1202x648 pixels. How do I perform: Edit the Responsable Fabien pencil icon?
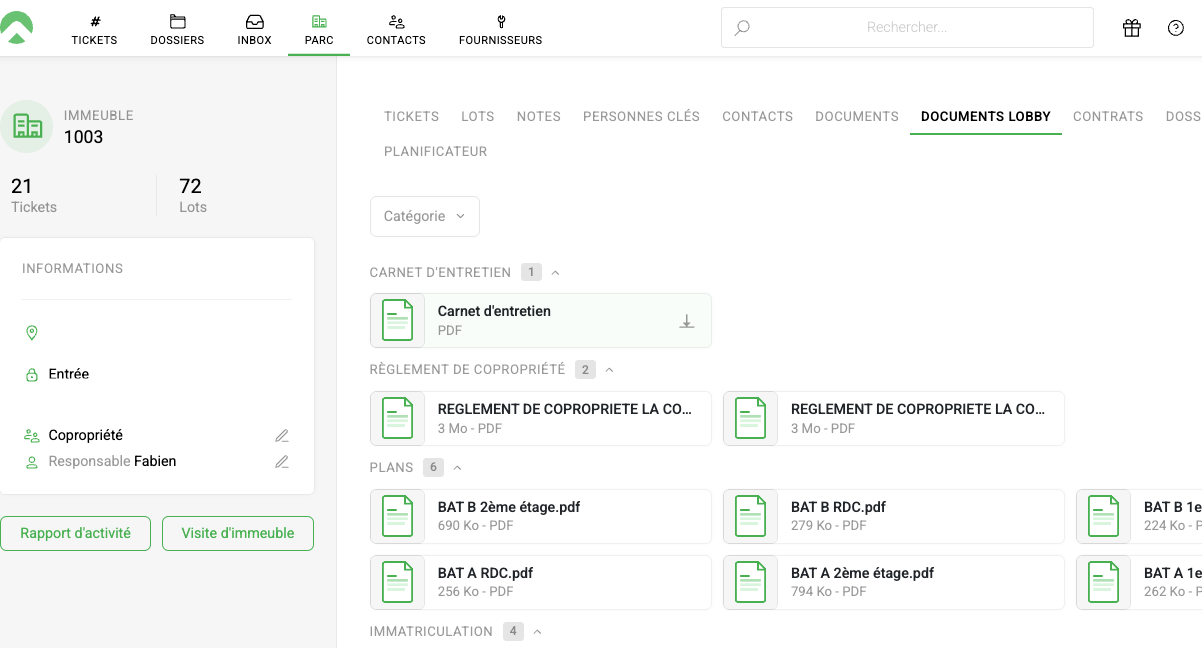[282, 462]
